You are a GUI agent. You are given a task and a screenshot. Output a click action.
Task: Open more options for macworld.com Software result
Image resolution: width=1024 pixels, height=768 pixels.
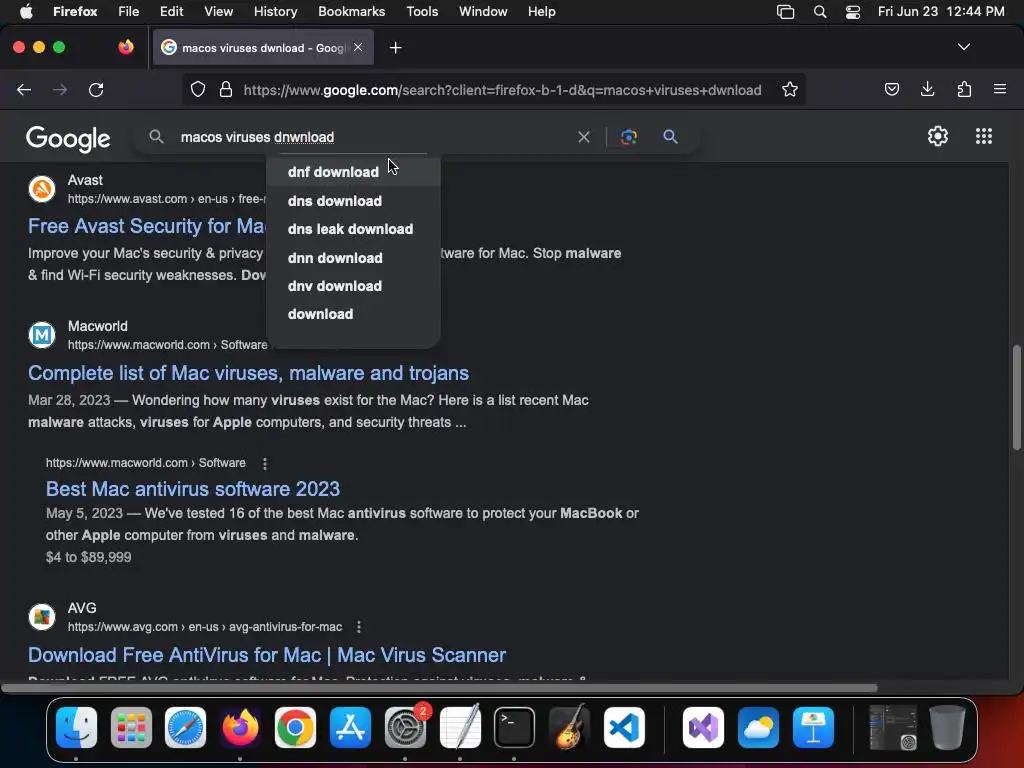pyautogui.click(x=264, y=463)
